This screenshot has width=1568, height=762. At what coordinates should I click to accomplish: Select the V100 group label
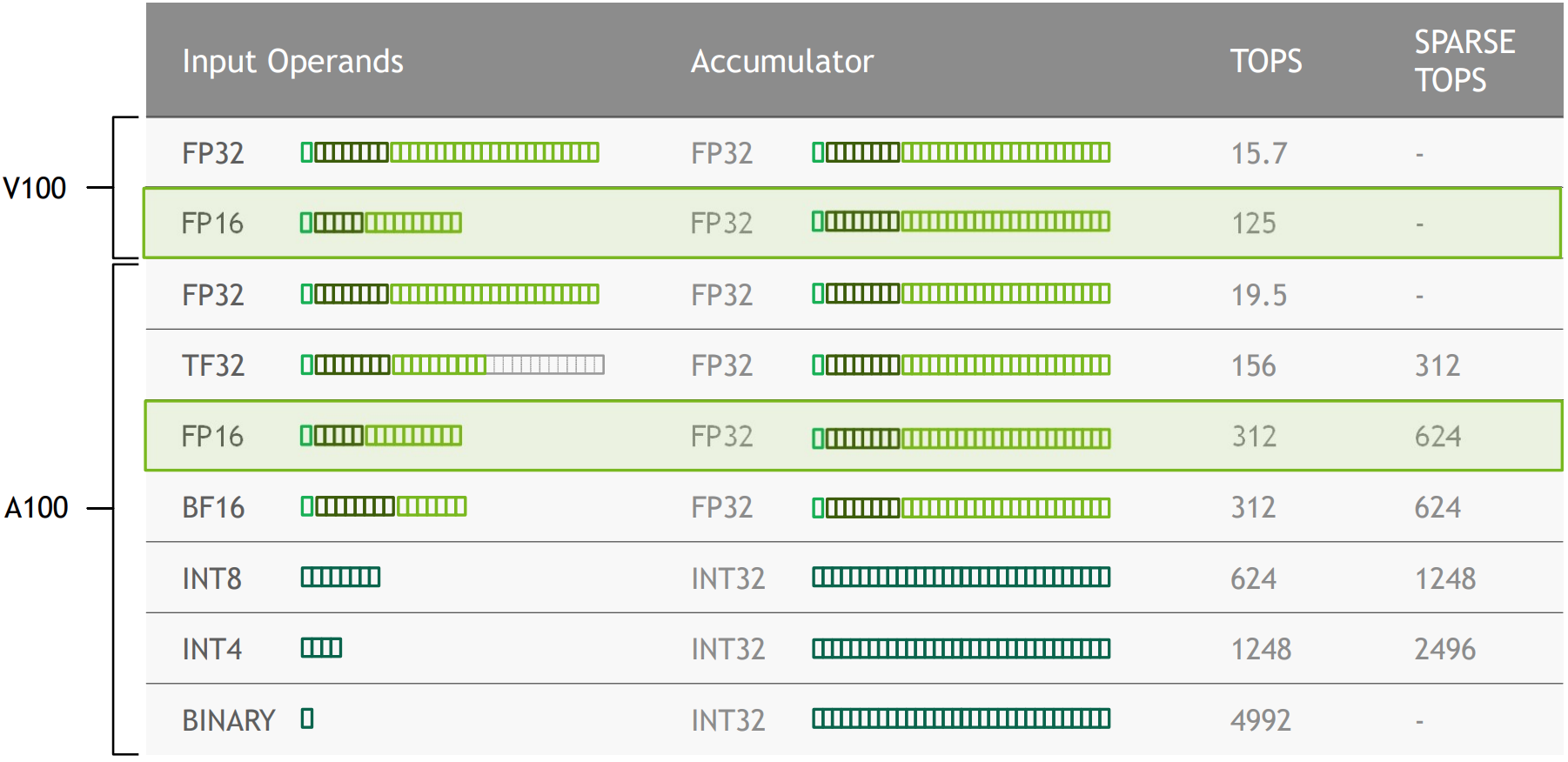click(35, 188)
